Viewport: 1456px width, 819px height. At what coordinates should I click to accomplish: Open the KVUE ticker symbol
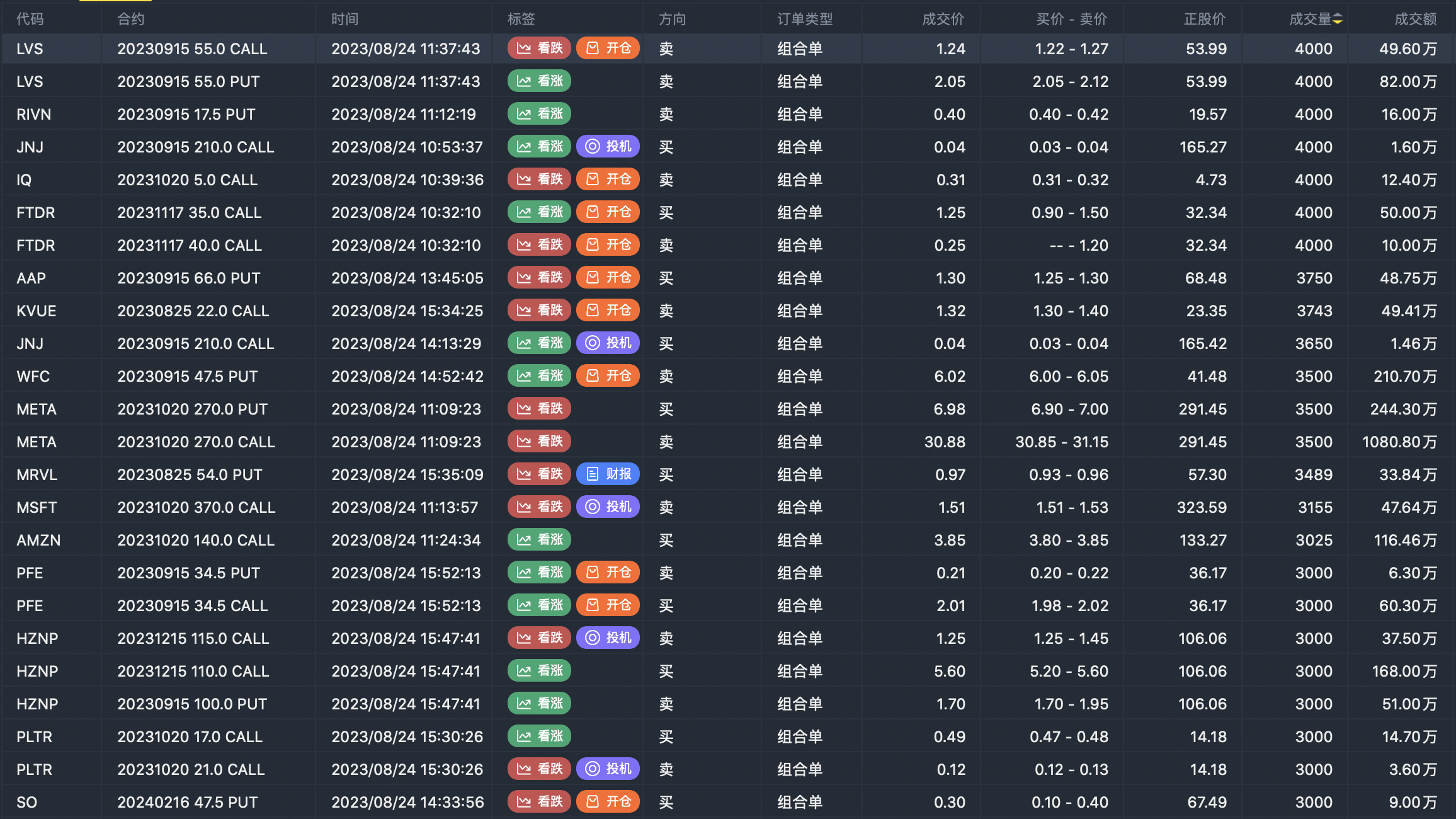[37, 311]
